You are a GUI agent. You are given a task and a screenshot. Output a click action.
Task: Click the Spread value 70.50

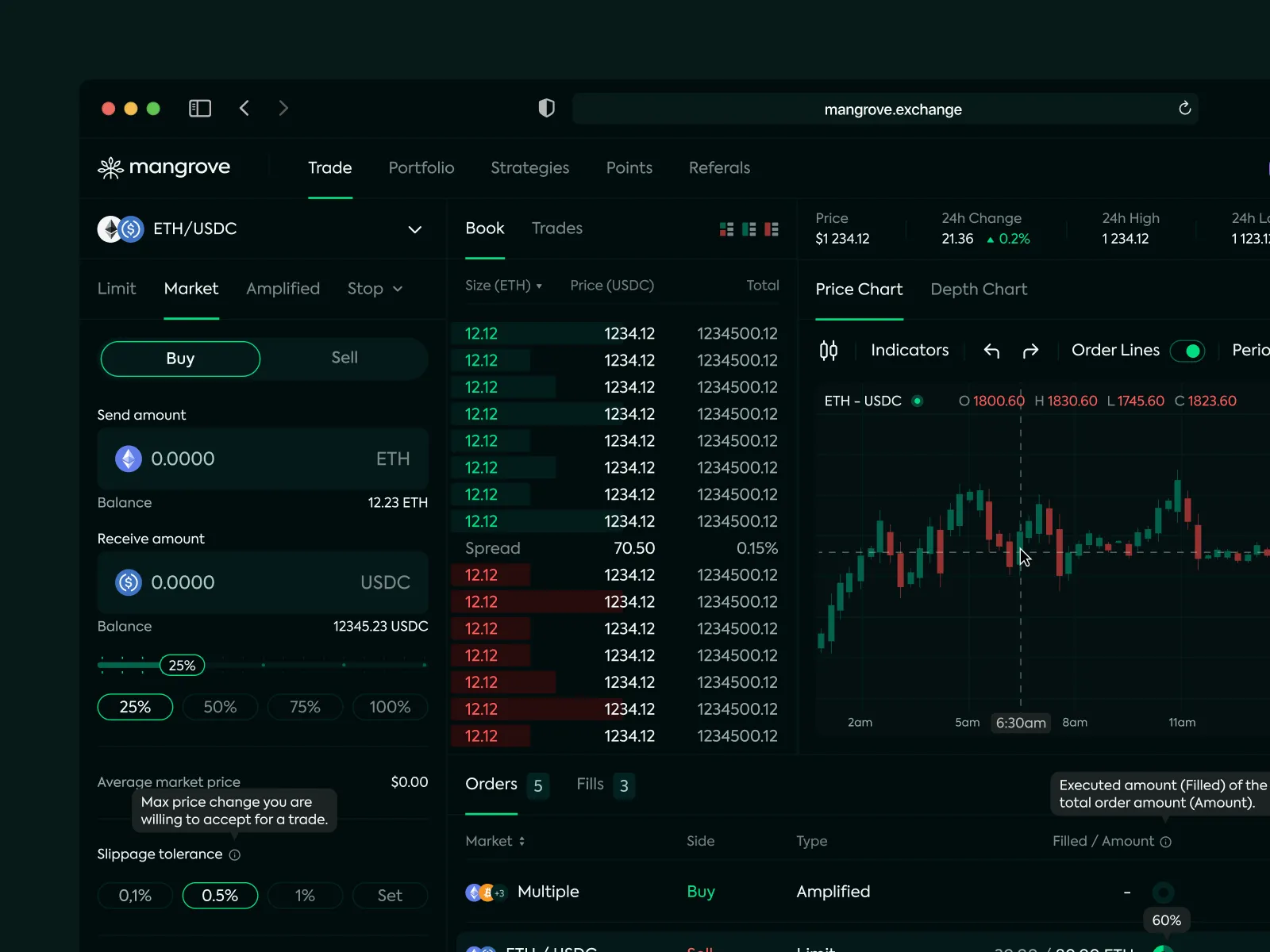[x=634, y=548]
